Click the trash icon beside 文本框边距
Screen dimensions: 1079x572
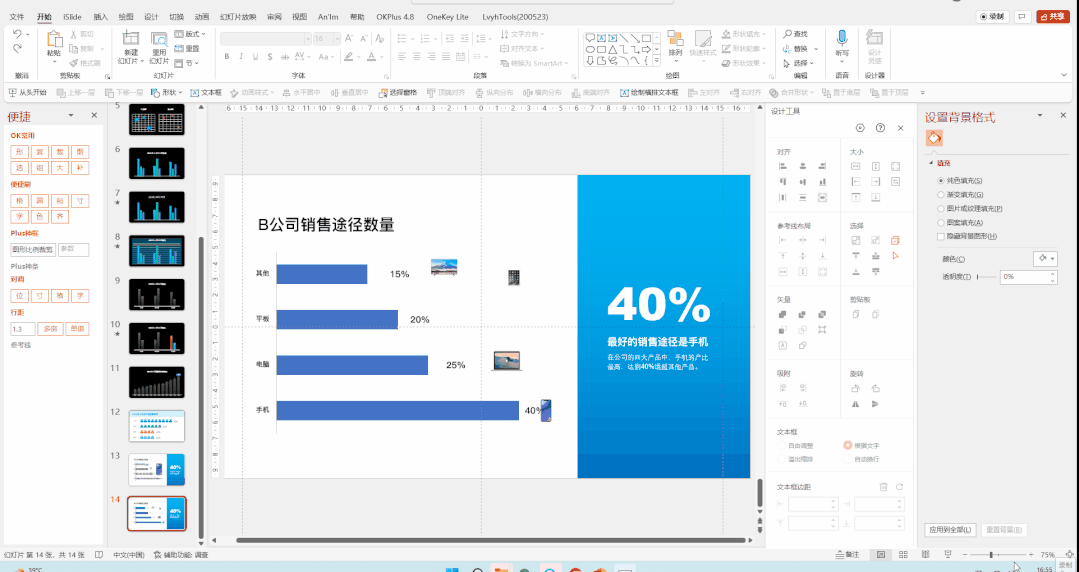(x=884, y=487)
